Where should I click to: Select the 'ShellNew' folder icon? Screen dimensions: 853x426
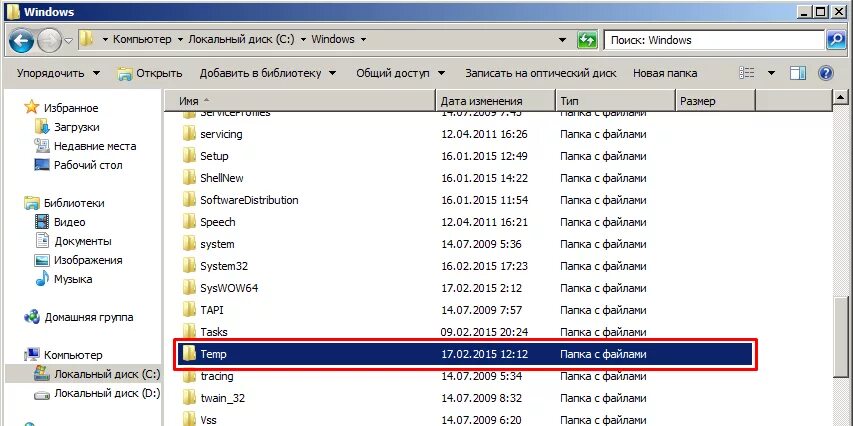(x=189, y=177)
